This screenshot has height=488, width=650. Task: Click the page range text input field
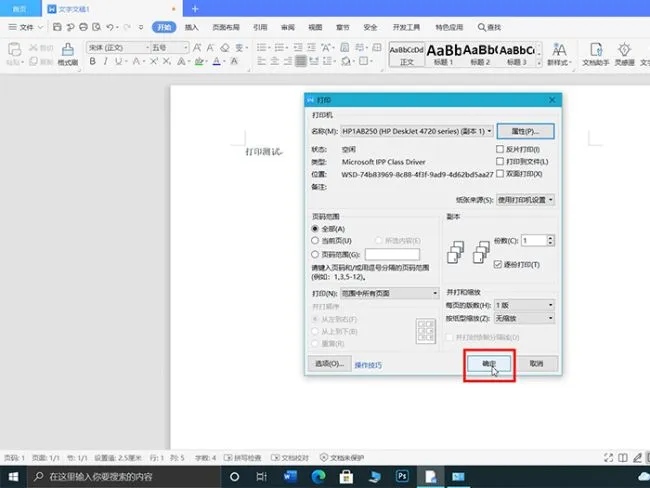392,254
